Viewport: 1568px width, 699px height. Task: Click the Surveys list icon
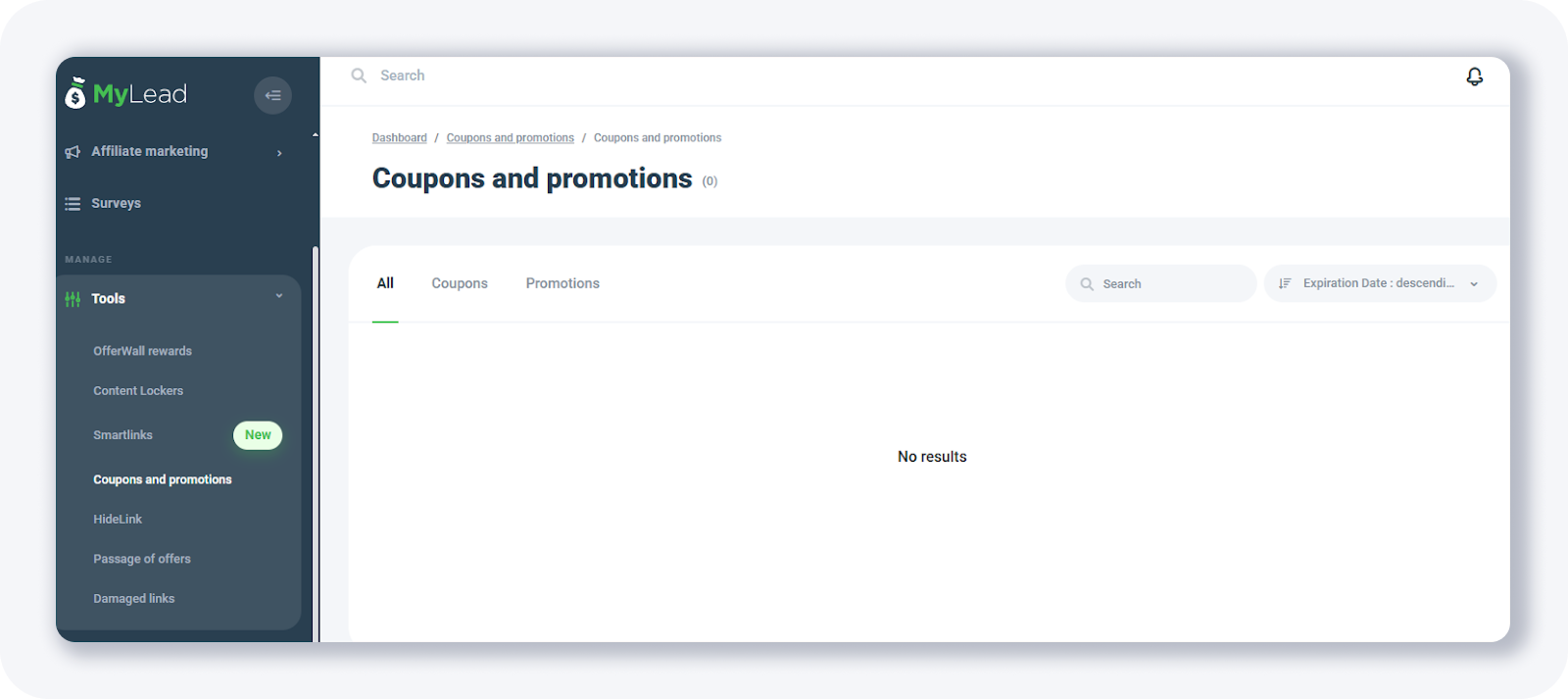click(73, 204)
